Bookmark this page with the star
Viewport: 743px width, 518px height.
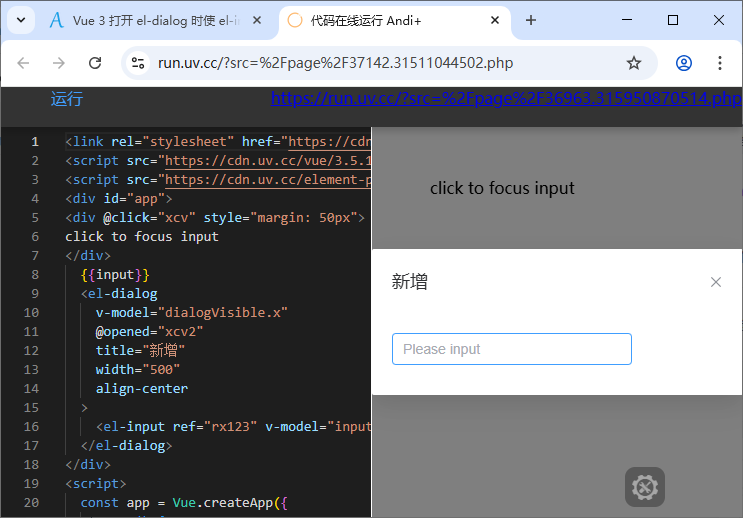[634, 63]
